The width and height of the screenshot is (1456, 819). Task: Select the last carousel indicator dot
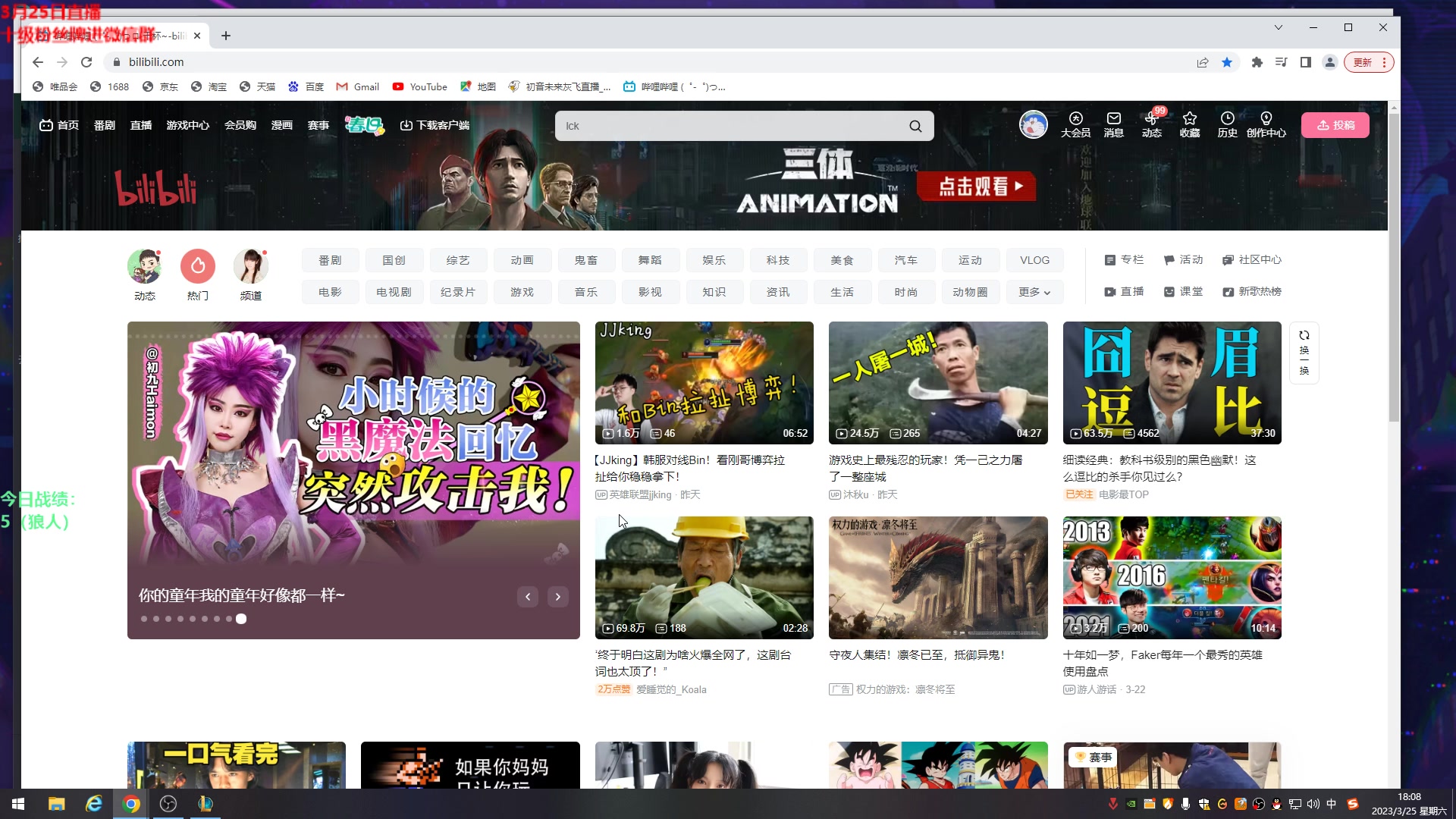click(241, 619)
